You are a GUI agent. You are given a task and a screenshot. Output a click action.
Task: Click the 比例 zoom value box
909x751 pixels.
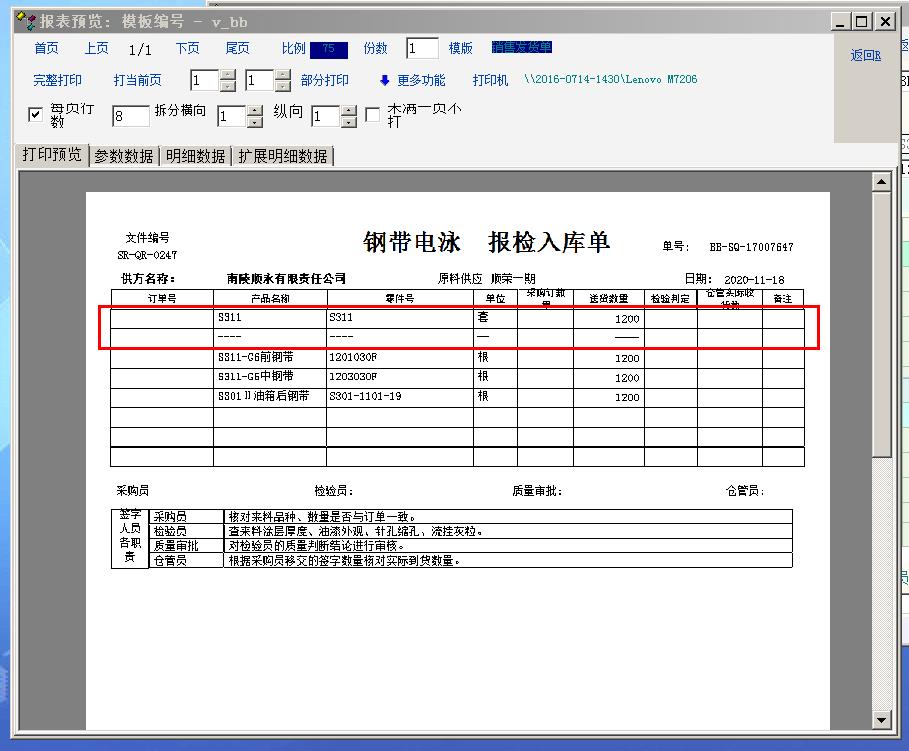coord(328,48)
